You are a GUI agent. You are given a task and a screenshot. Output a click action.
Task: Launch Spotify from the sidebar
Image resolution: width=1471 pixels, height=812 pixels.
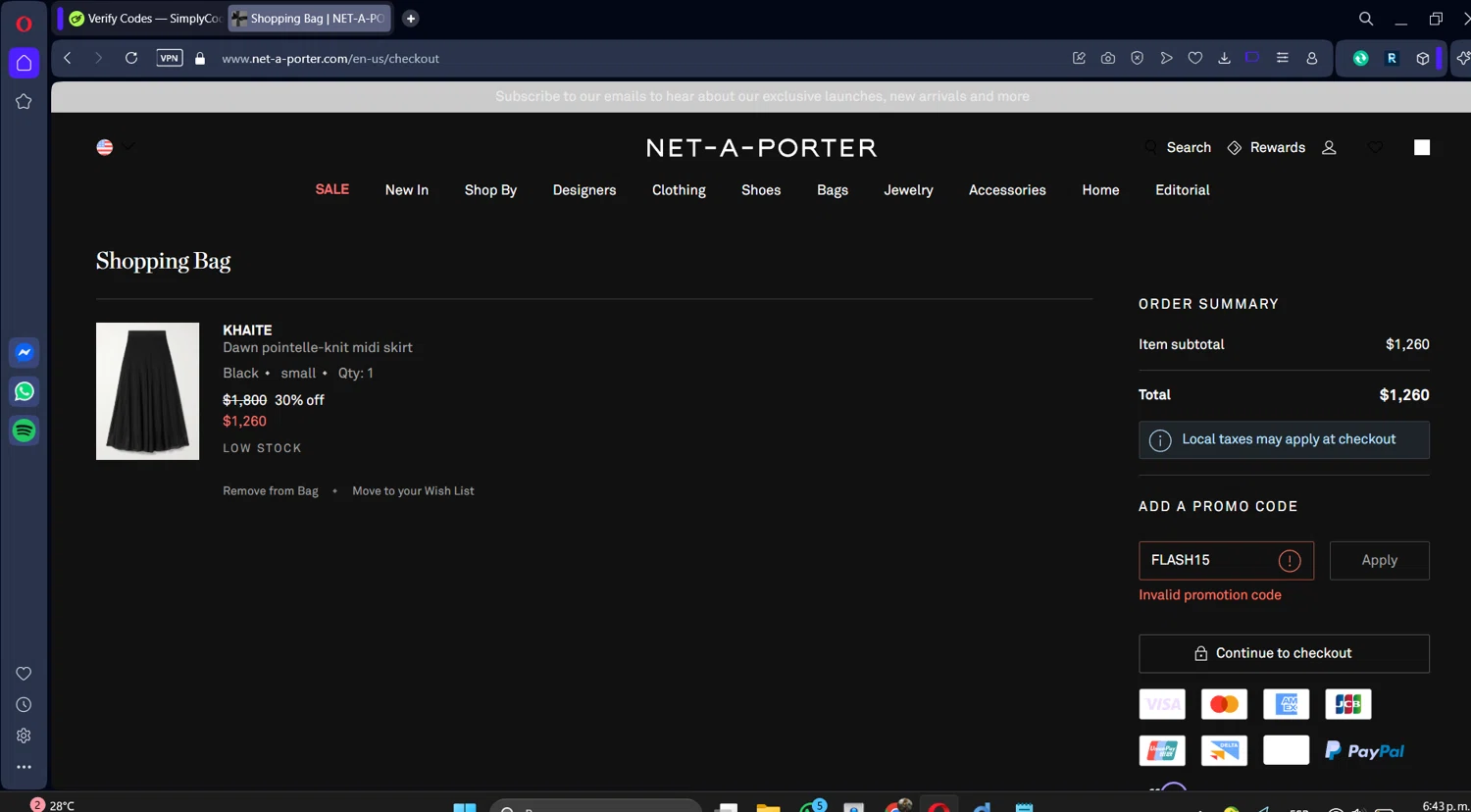click(25, 431)
